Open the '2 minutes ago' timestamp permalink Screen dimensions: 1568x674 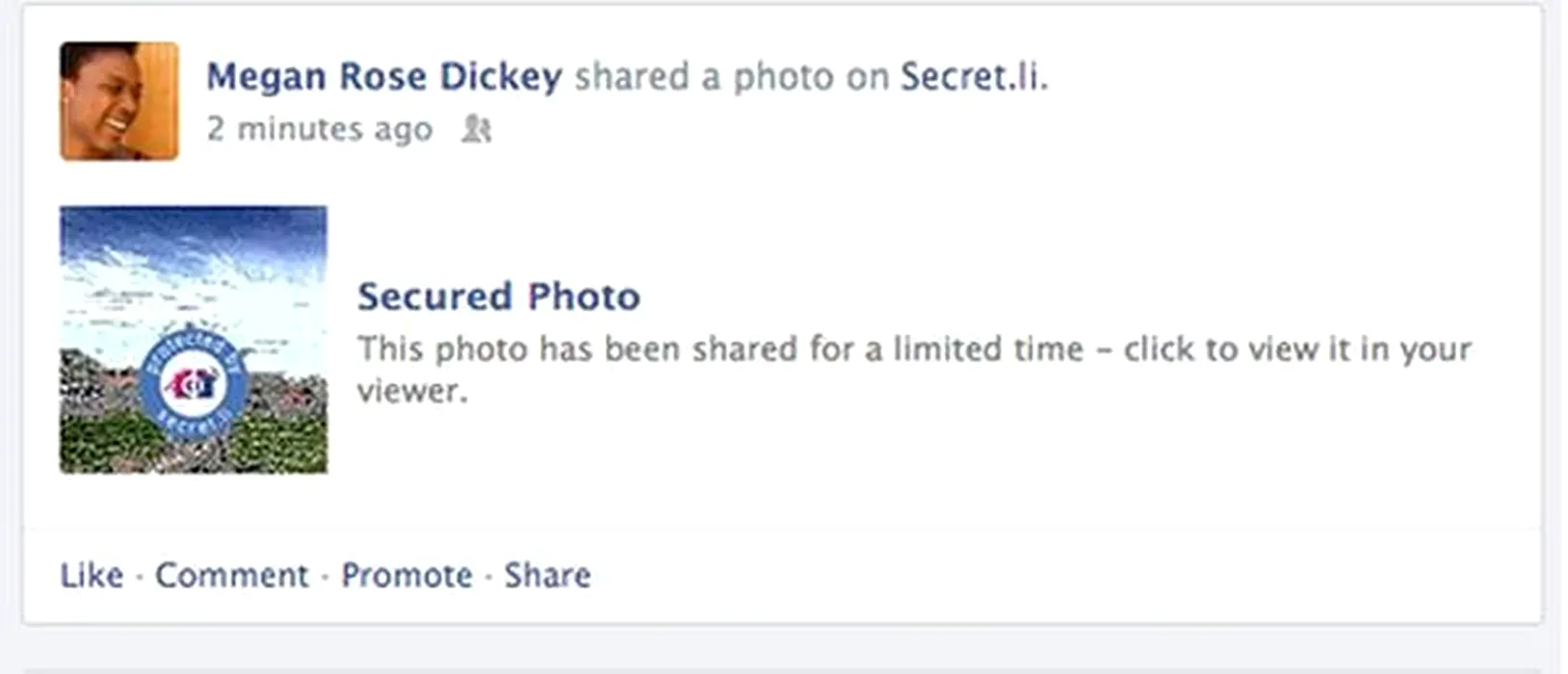point(320,129)
